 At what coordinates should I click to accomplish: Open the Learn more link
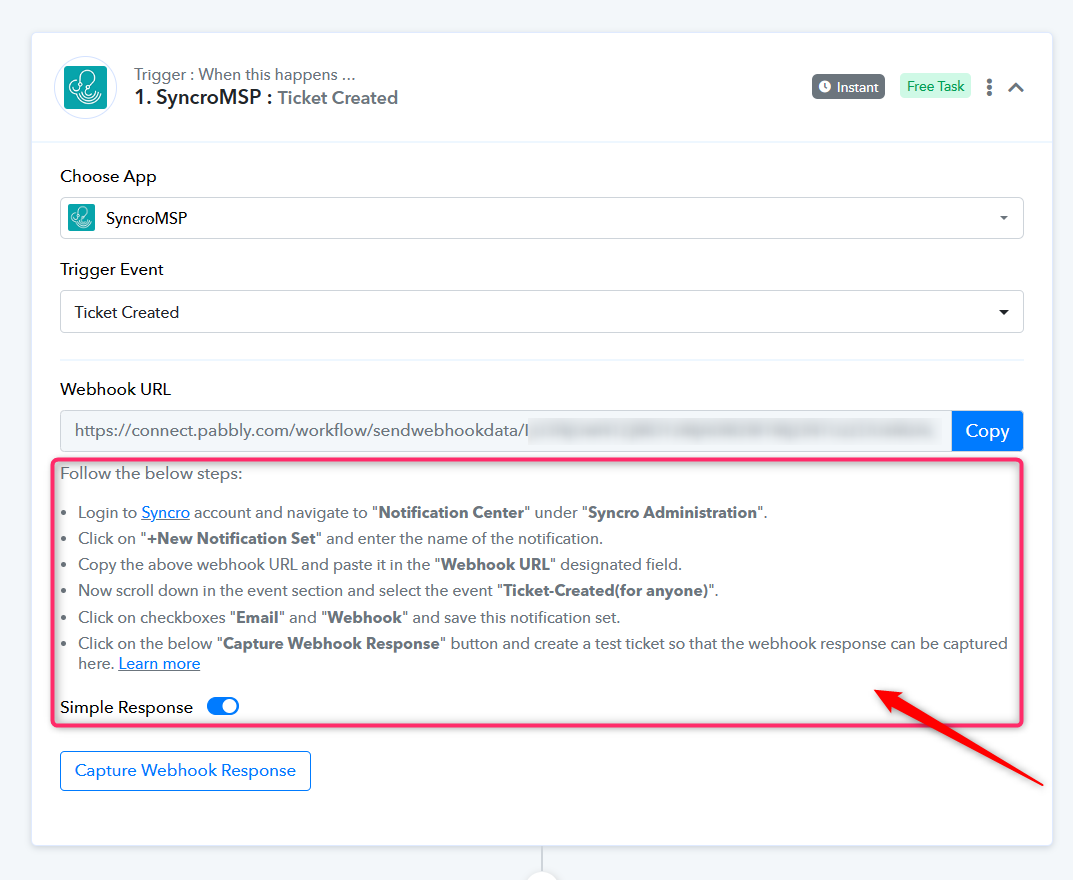pos(159,664)
